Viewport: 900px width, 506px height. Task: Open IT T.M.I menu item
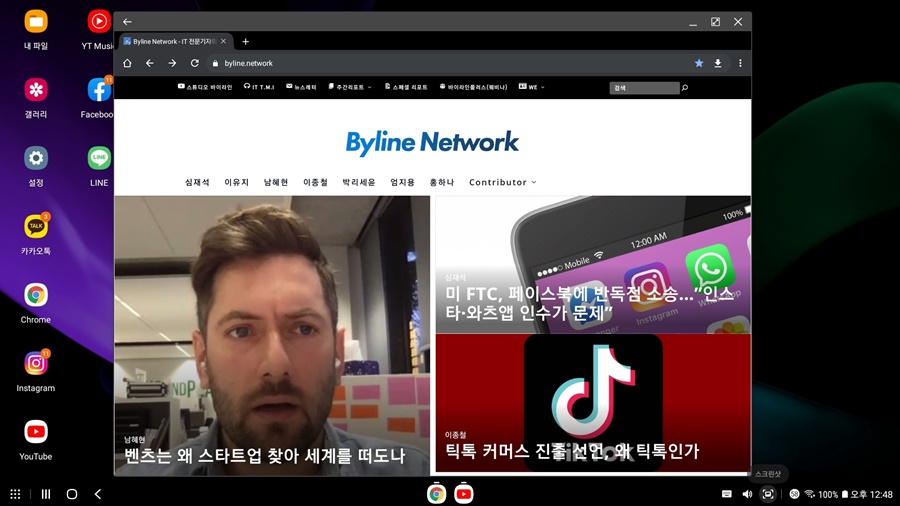259,87
